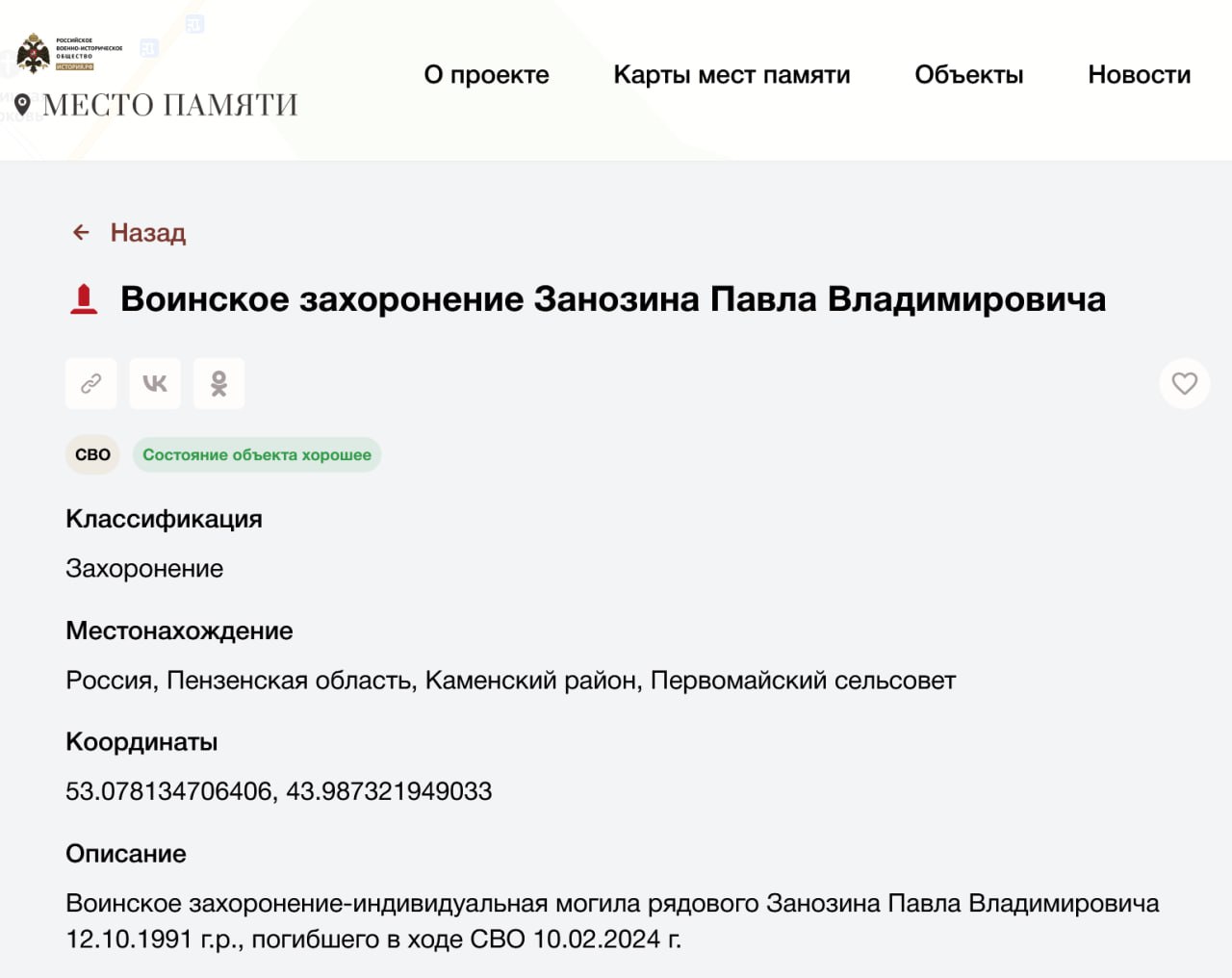Click the Состояние объекта хорошее badge
Screen dimensions: 1232x978
click(x=257, y=454)
